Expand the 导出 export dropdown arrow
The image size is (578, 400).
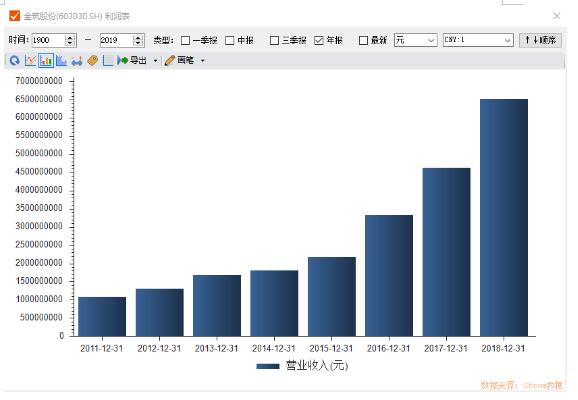pos(156,61)
